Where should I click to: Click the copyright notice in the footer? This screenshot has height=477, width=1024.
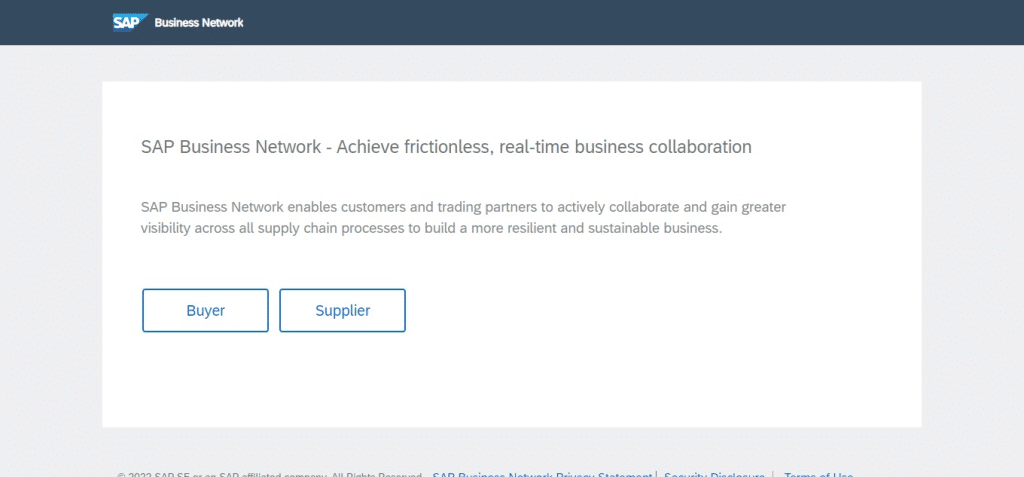[x=270, y=474]
